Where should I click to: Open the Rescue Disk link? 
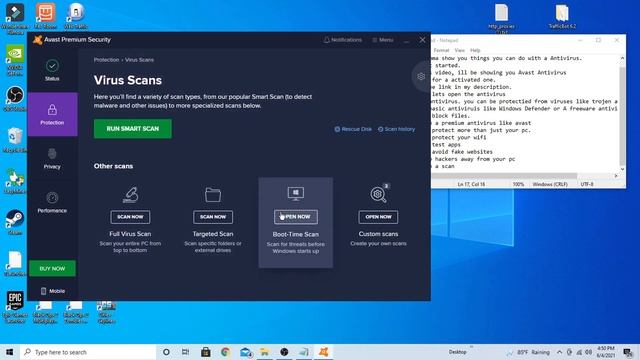(353, 129)
